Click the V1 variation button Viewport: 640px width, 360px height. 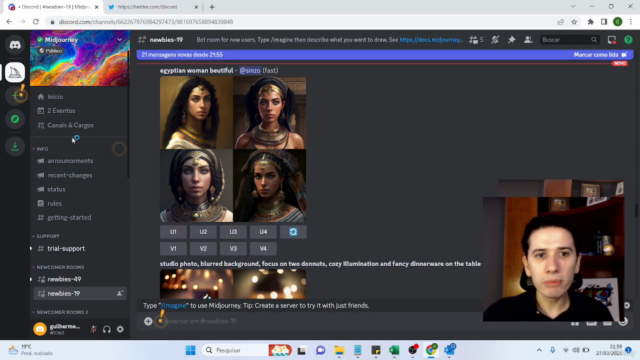[x=173, y=249]
